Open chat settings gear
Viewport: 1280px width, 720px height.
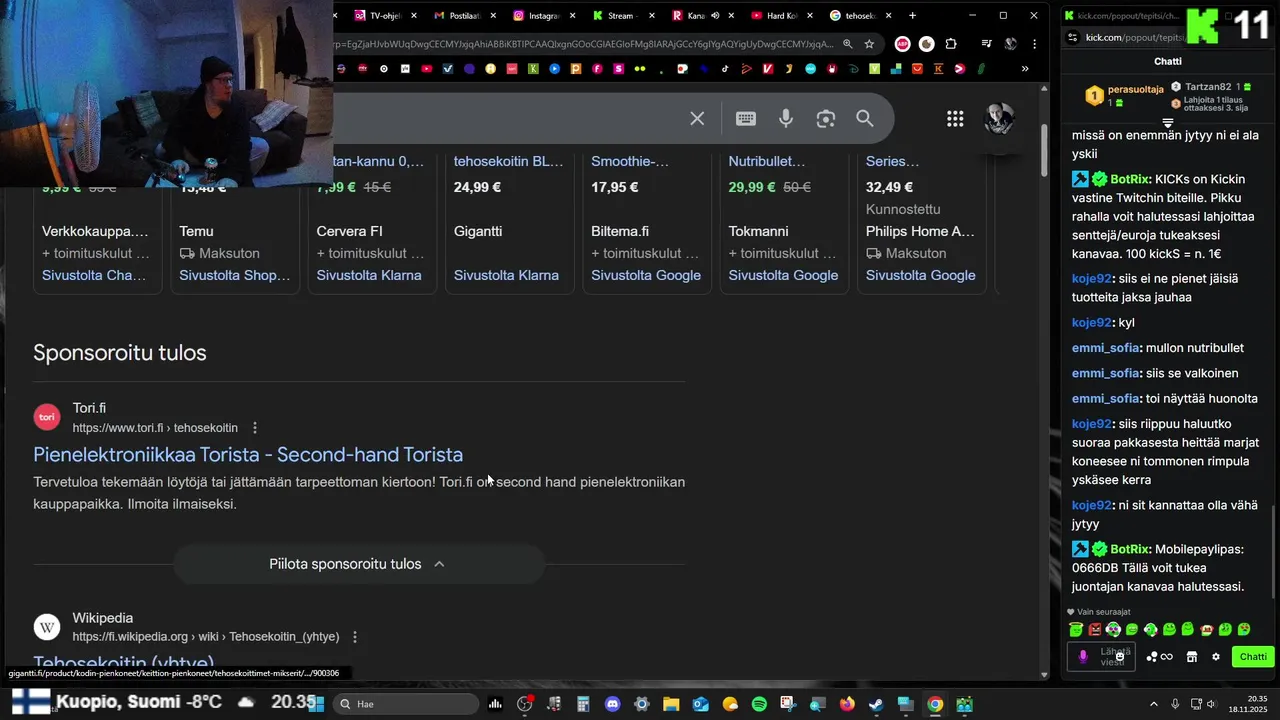pos(1216,657)
